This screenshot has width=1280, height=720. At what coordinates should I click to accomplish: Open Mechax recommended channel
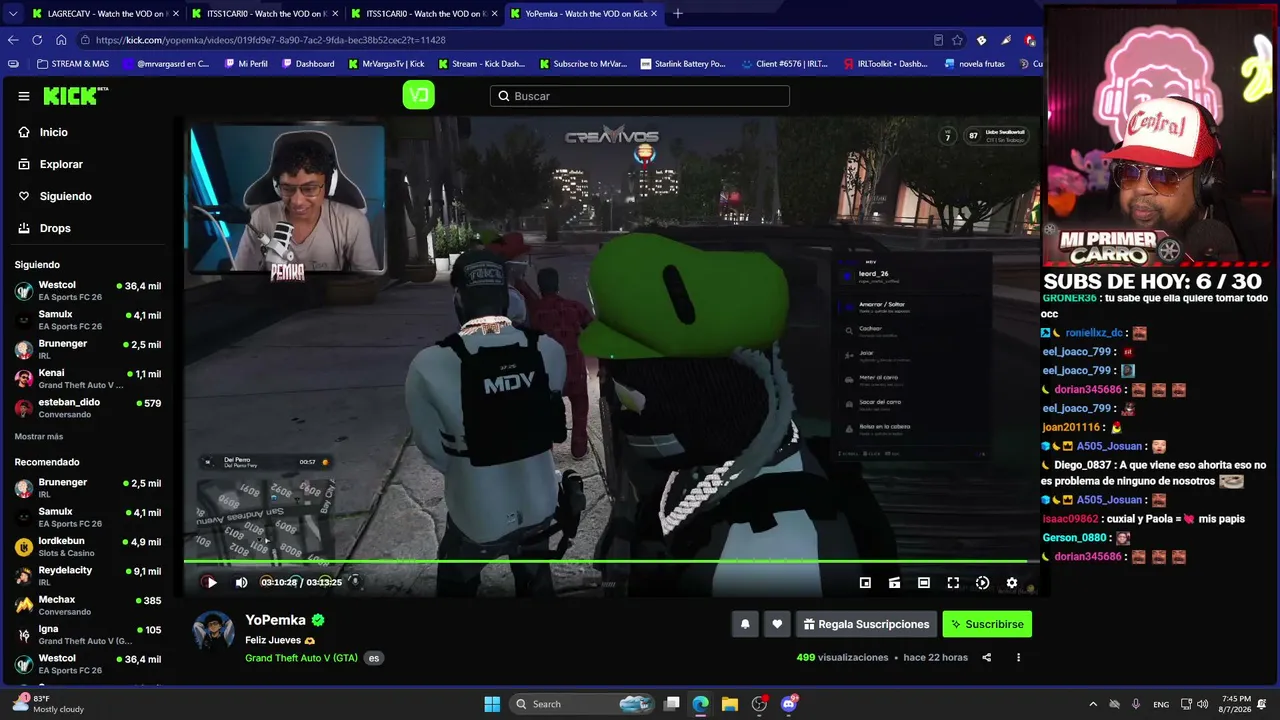point(88,605)
